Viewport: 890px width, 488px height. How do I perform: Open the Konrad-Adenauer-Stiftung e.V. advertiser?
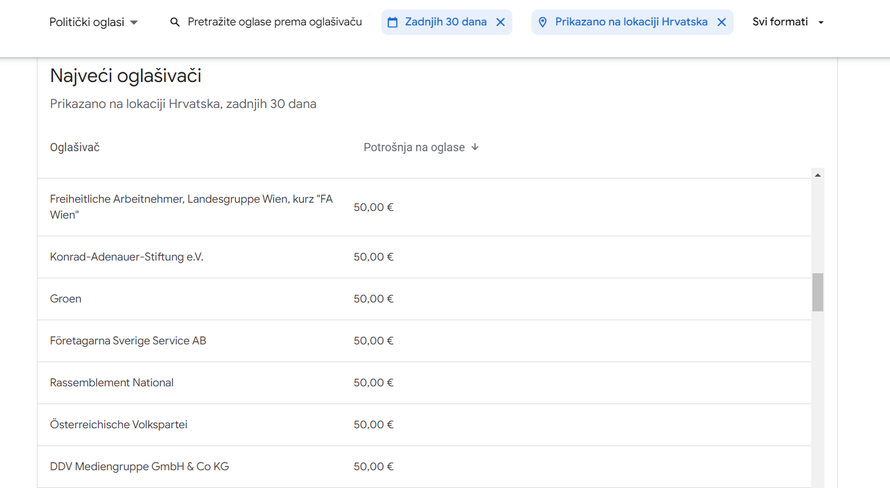(x=126, y=257)
